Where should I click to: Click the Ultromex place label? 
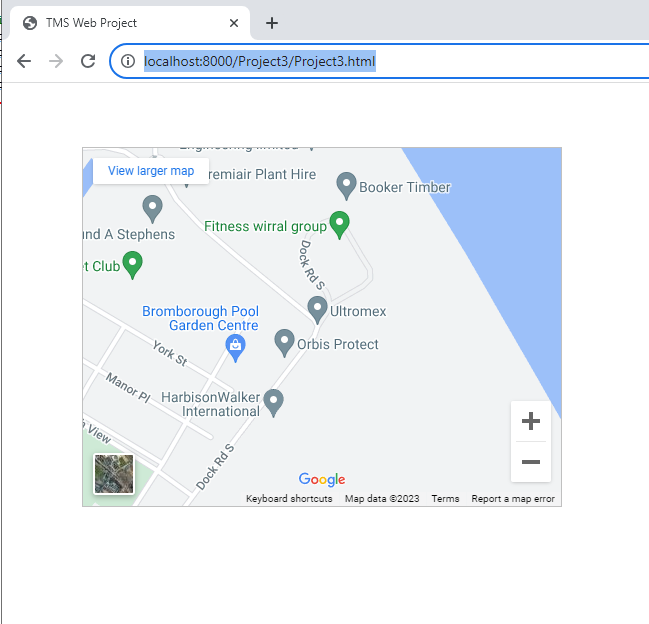(358, 311)
